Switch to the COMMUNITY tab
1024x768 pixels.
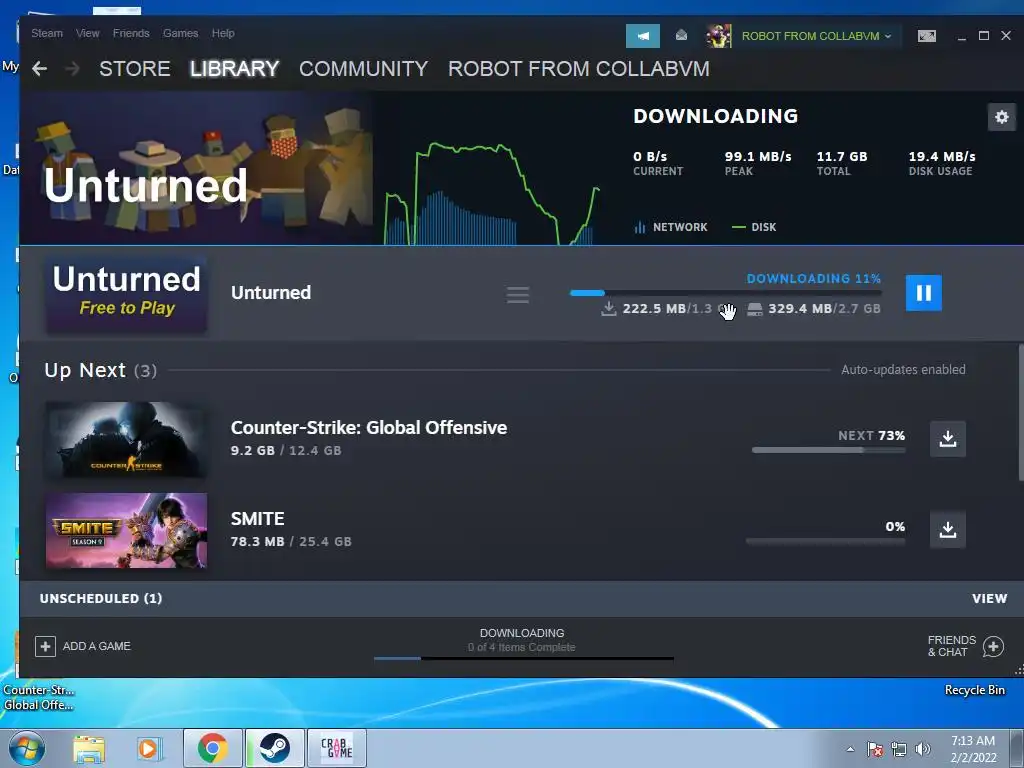(x=363, y=69)
